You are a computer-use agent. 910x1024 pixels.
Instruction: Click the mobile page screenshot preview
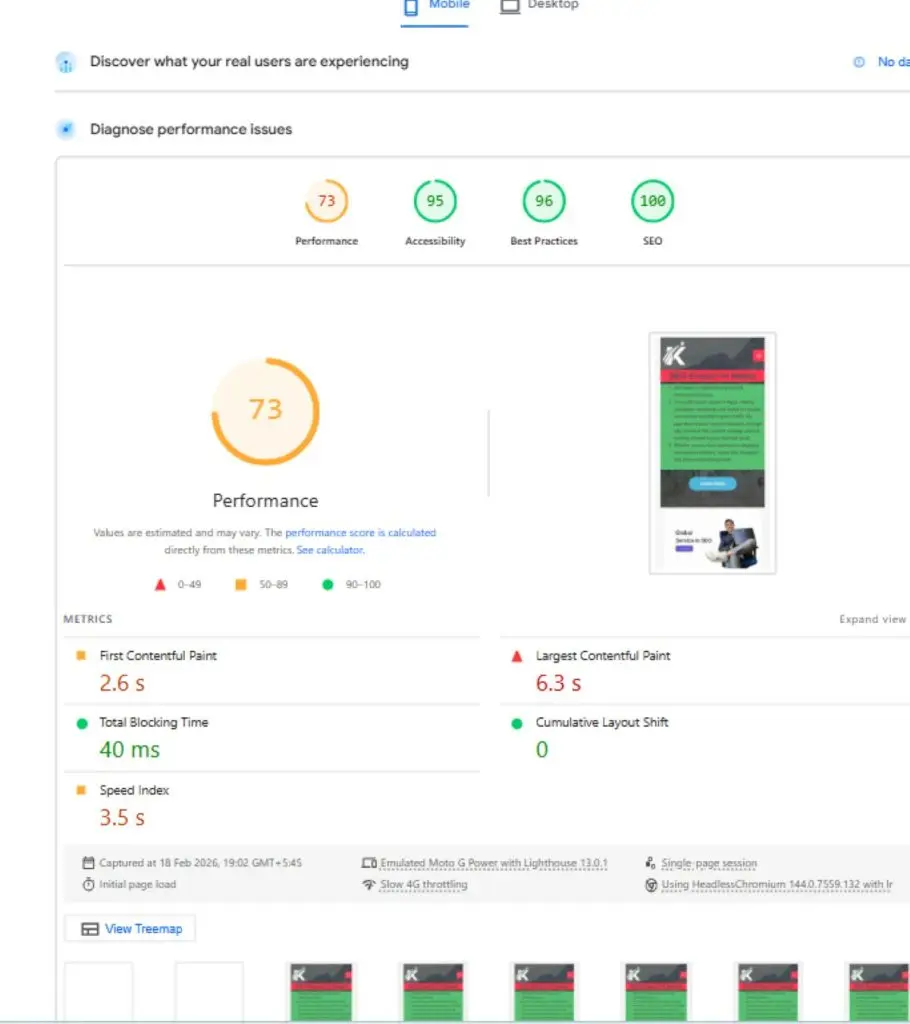[x=711, y=452]
